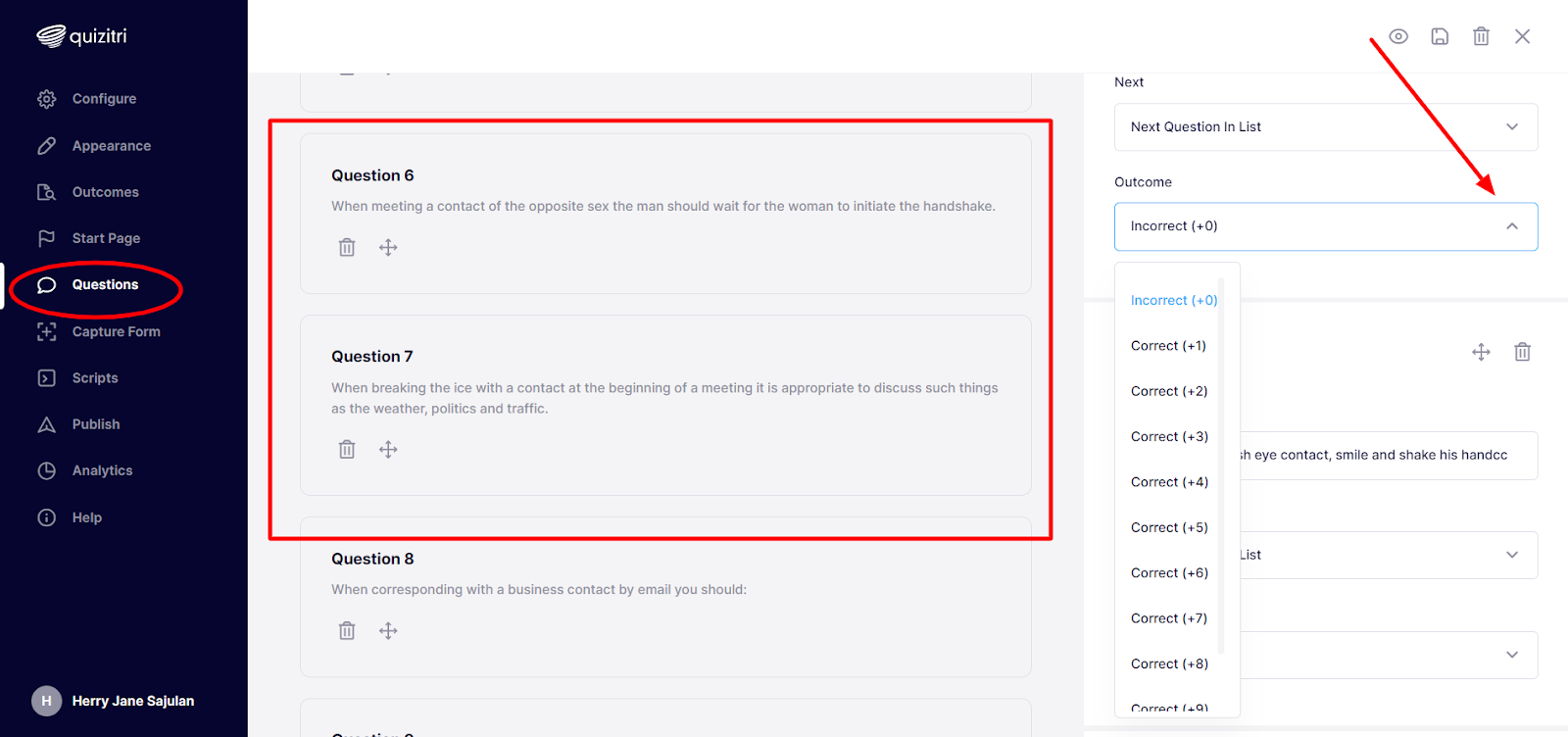Preview the quiz with the eye icon
1568x737 pixels.
(1398, 36)
